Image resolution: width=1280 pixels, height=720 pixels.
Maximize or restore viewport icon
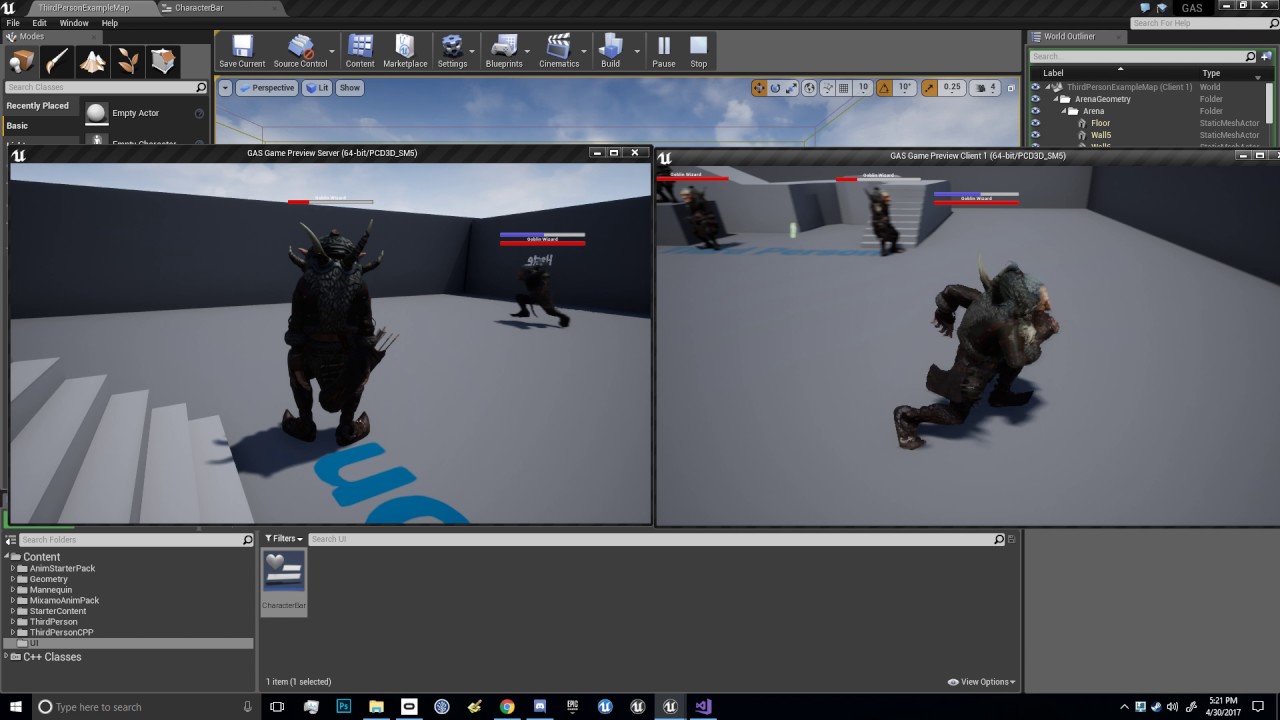(x=1012, y=88)
